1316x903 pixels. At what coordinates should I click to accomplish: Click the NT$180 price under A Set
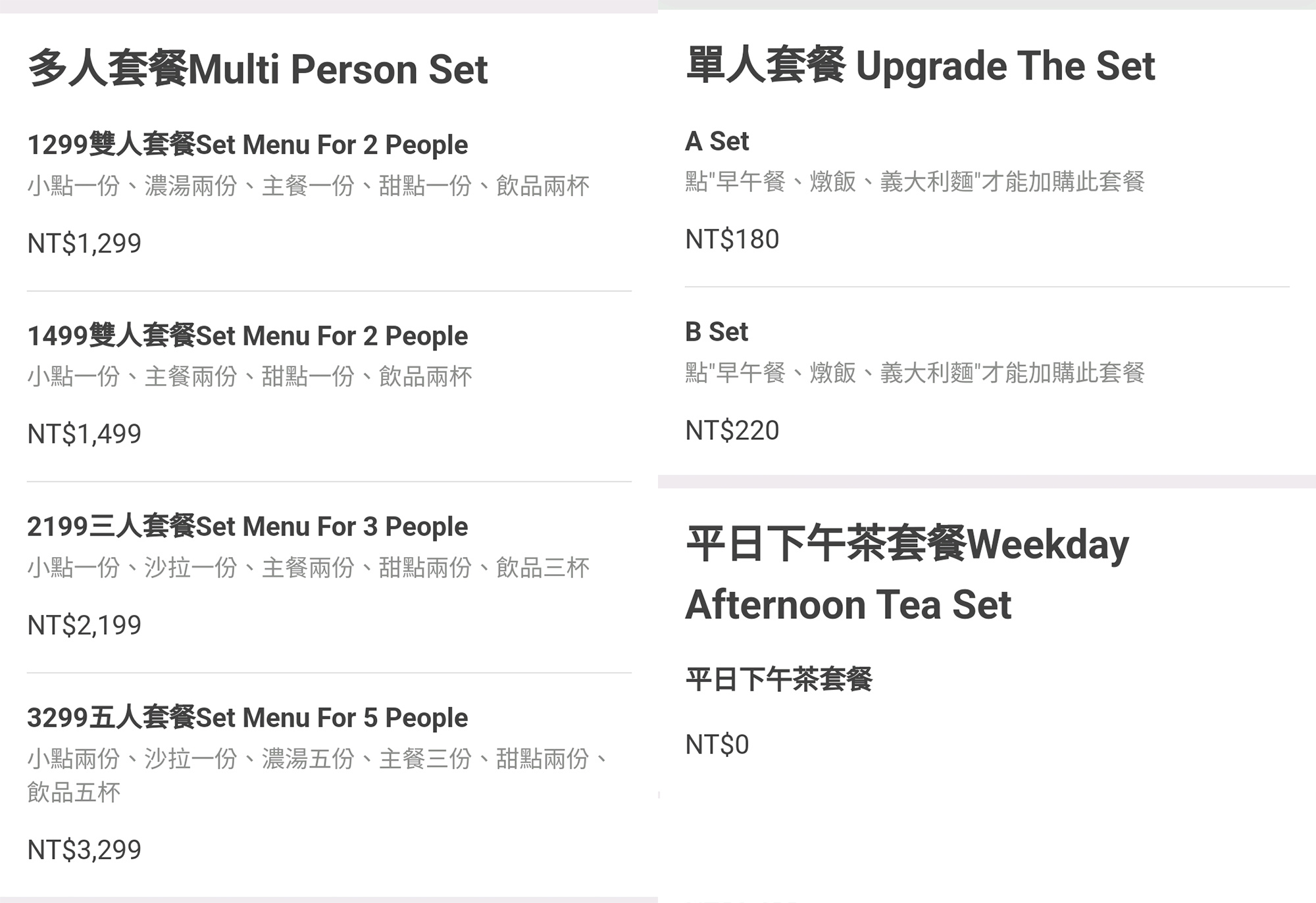[732, 239]
